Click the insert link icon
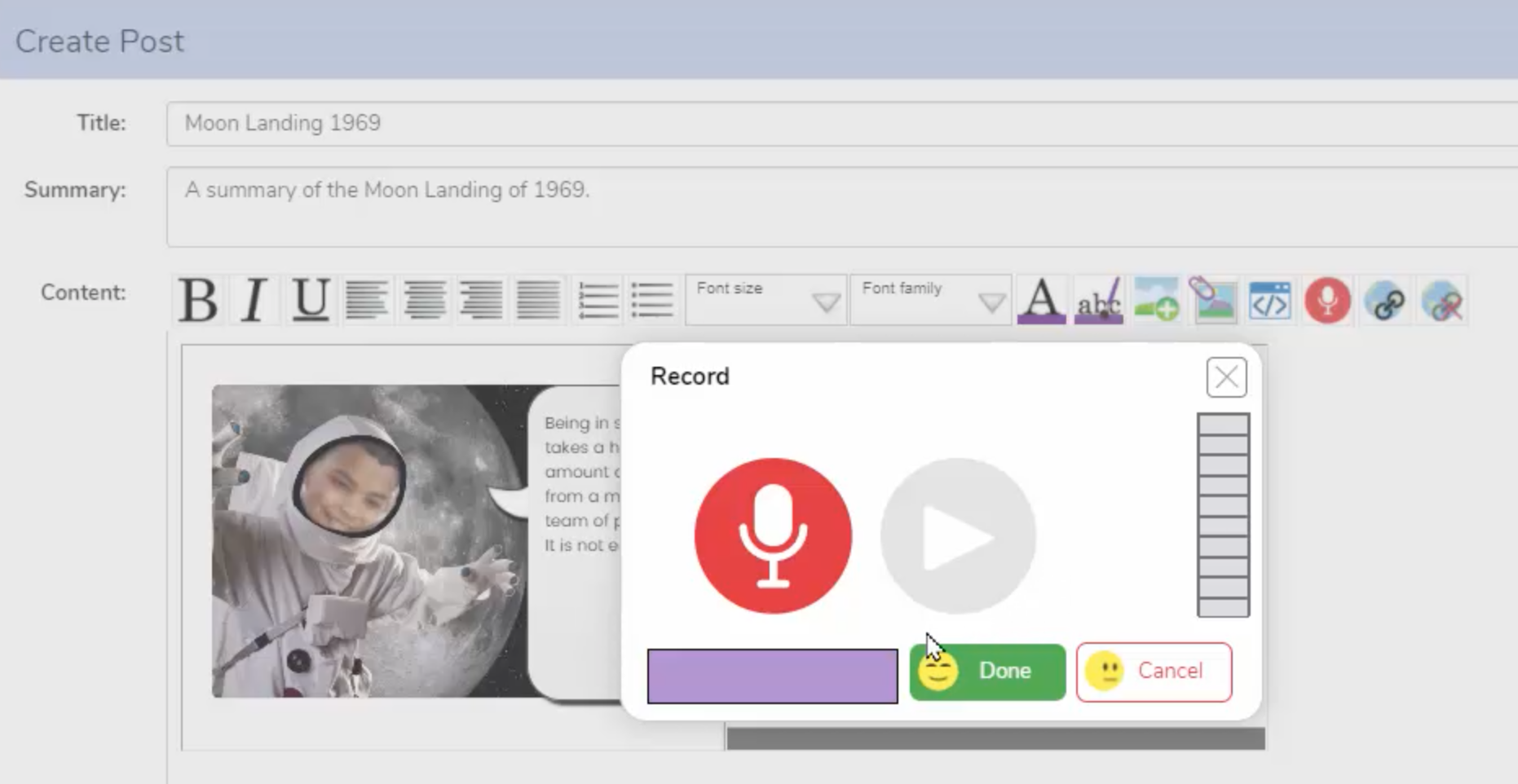The width and height of the screenshot is (1518, 784). point(1384,301)
